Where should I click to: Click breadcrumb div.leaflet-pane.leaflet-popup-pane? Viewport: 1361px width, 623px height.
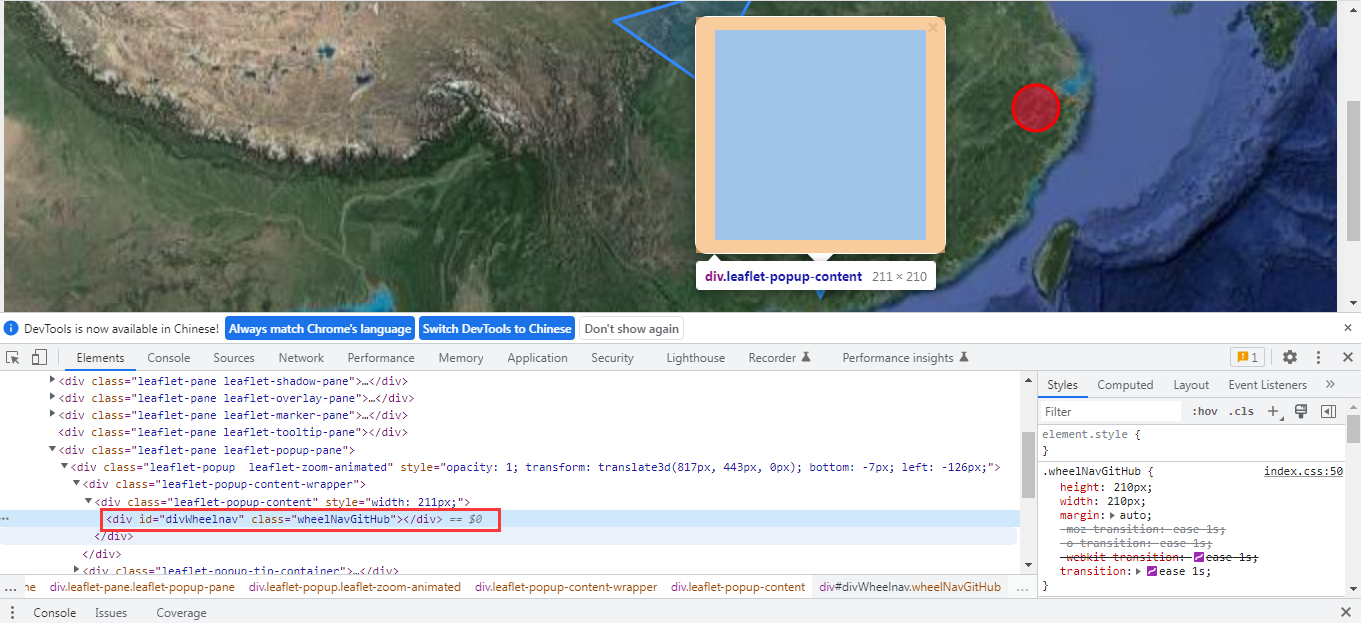click(142, 587)
